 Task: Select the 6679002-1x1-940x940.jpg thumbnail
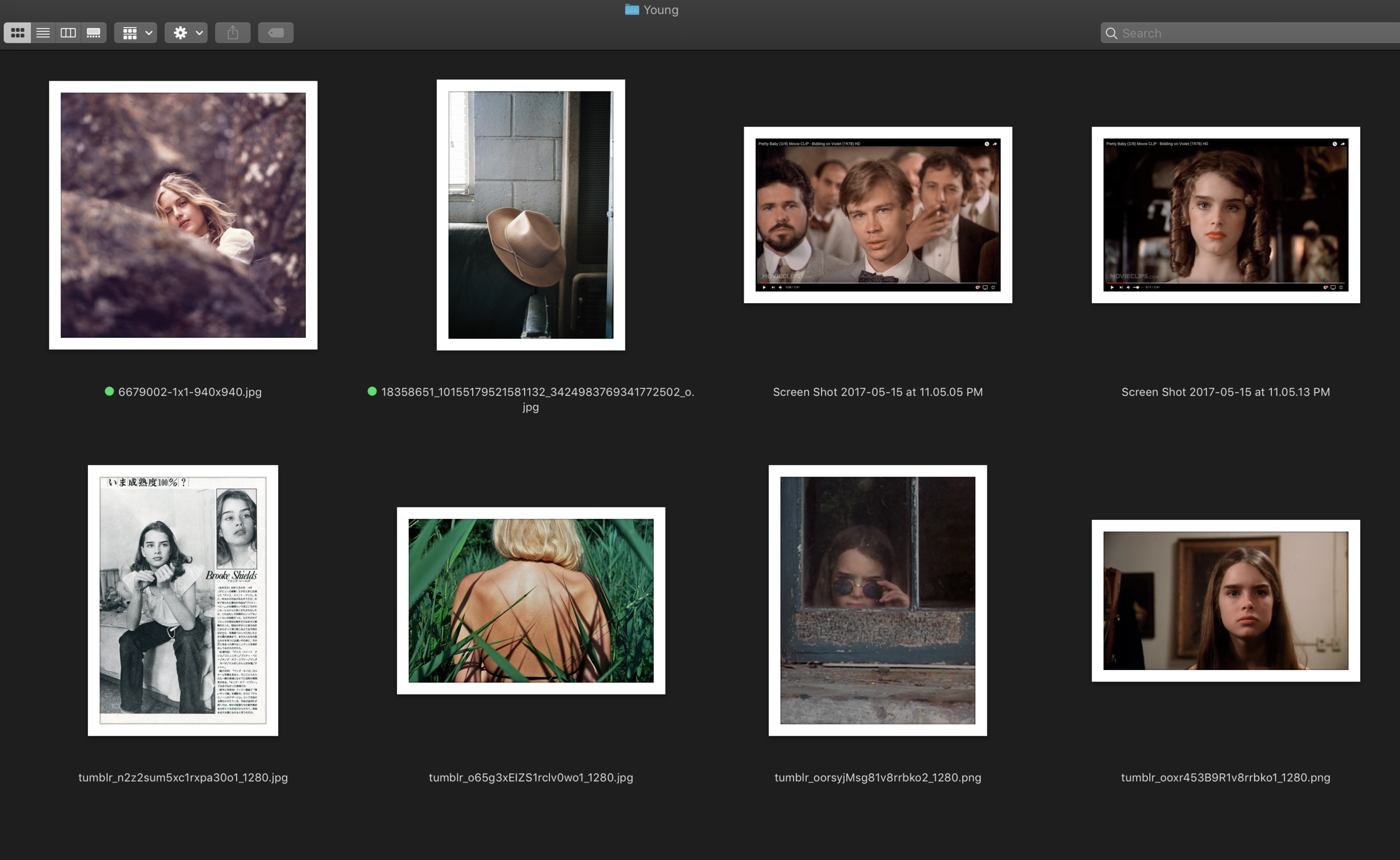(183, 215)
